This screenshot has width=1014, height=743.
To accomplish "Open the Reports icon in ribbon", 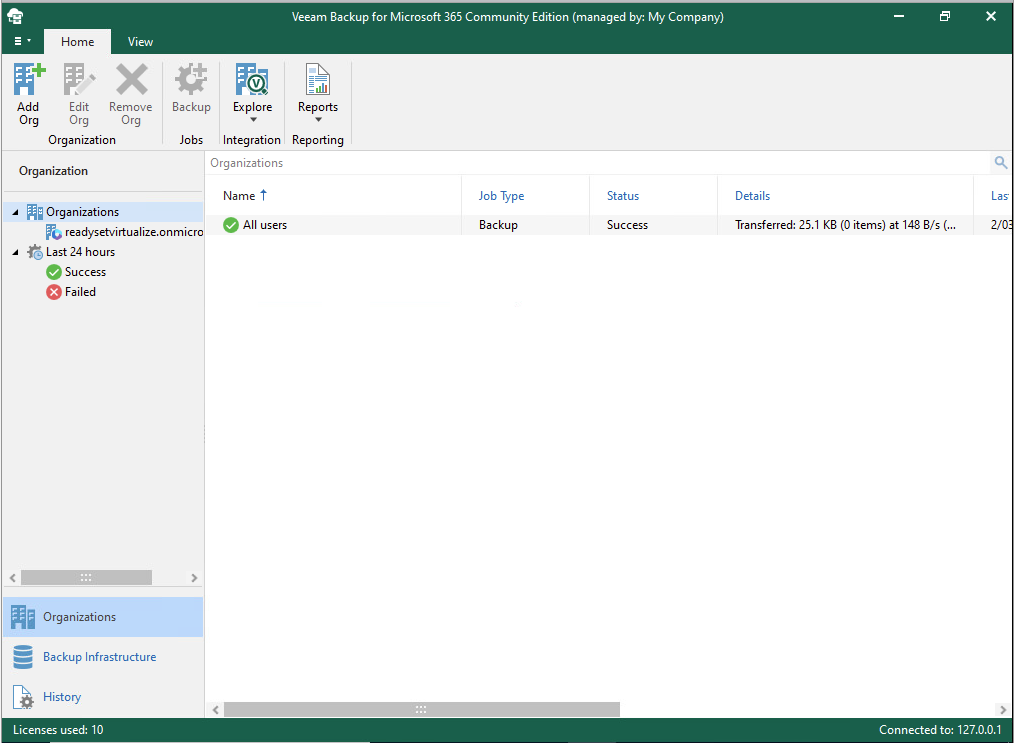I will (x=318, y=79).
